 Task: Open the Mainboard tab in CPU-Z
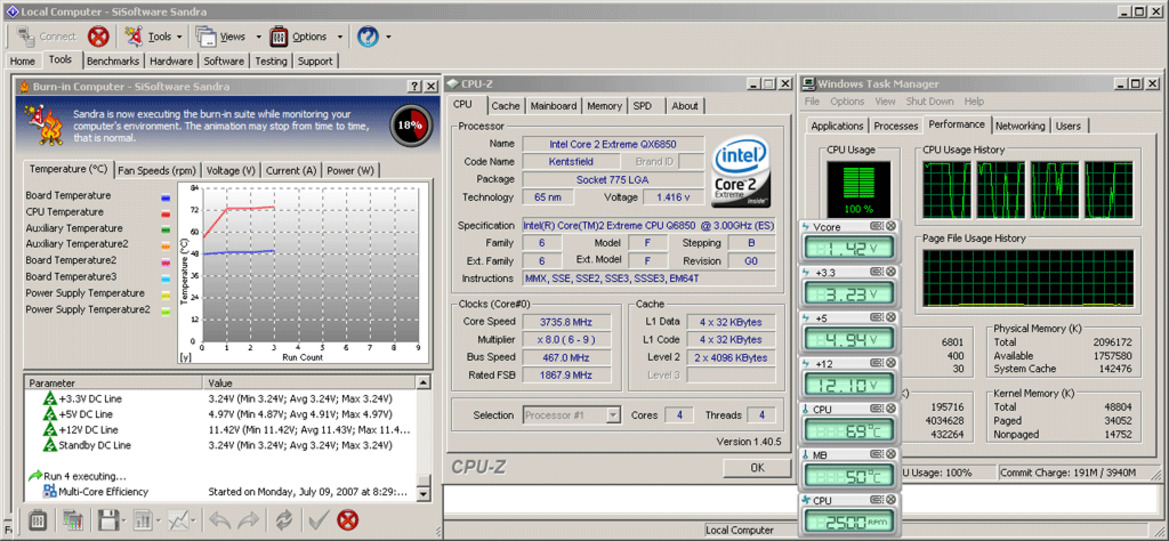click(x=553, y=106)
